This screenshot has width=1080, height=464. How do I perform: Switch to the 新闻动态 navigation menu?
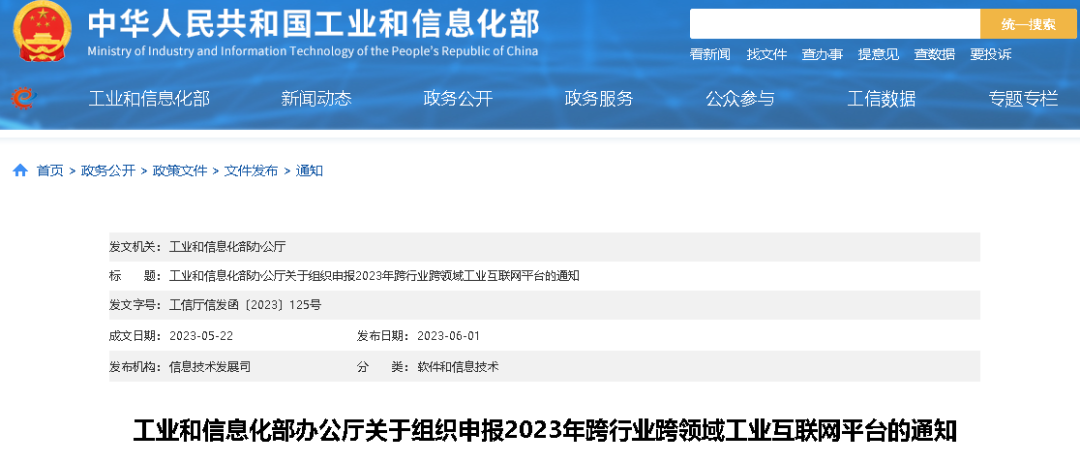click(x=316, y=98)
